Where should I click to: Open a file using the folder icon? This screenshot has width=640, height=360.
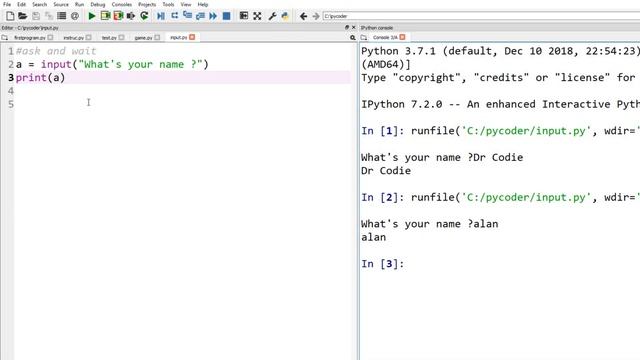22,16
